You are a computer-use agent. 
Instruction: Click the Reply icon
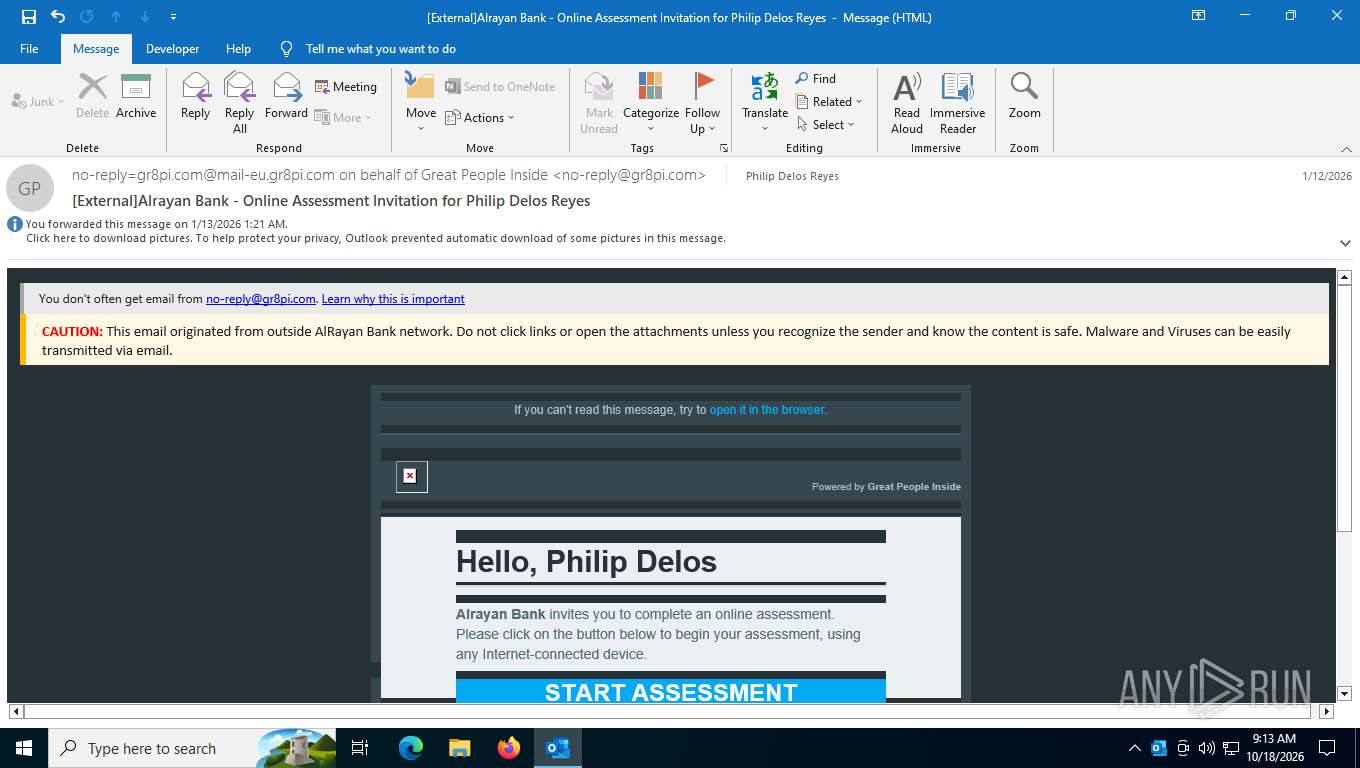(196, 96)
